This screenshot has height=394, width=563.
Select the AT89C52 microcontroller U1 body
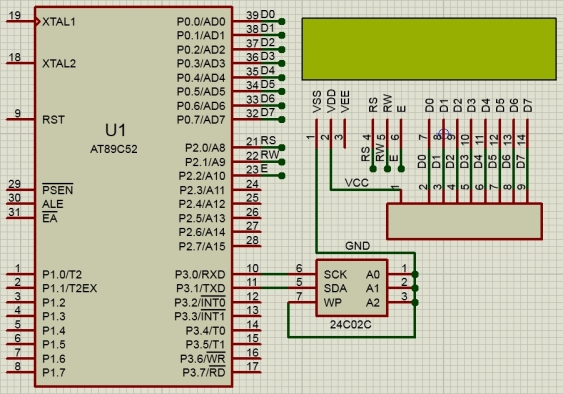coord(134,196)
